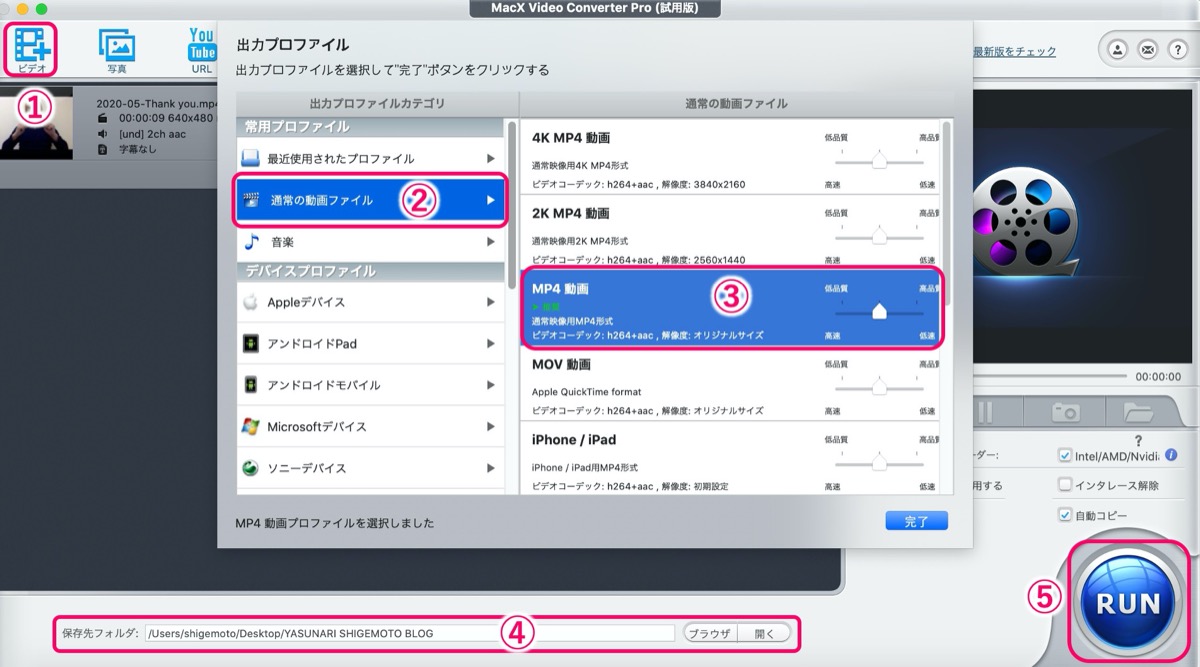
Task: Expand the 最近使用されたプロファイル arrow
Action: click(490, 158)
